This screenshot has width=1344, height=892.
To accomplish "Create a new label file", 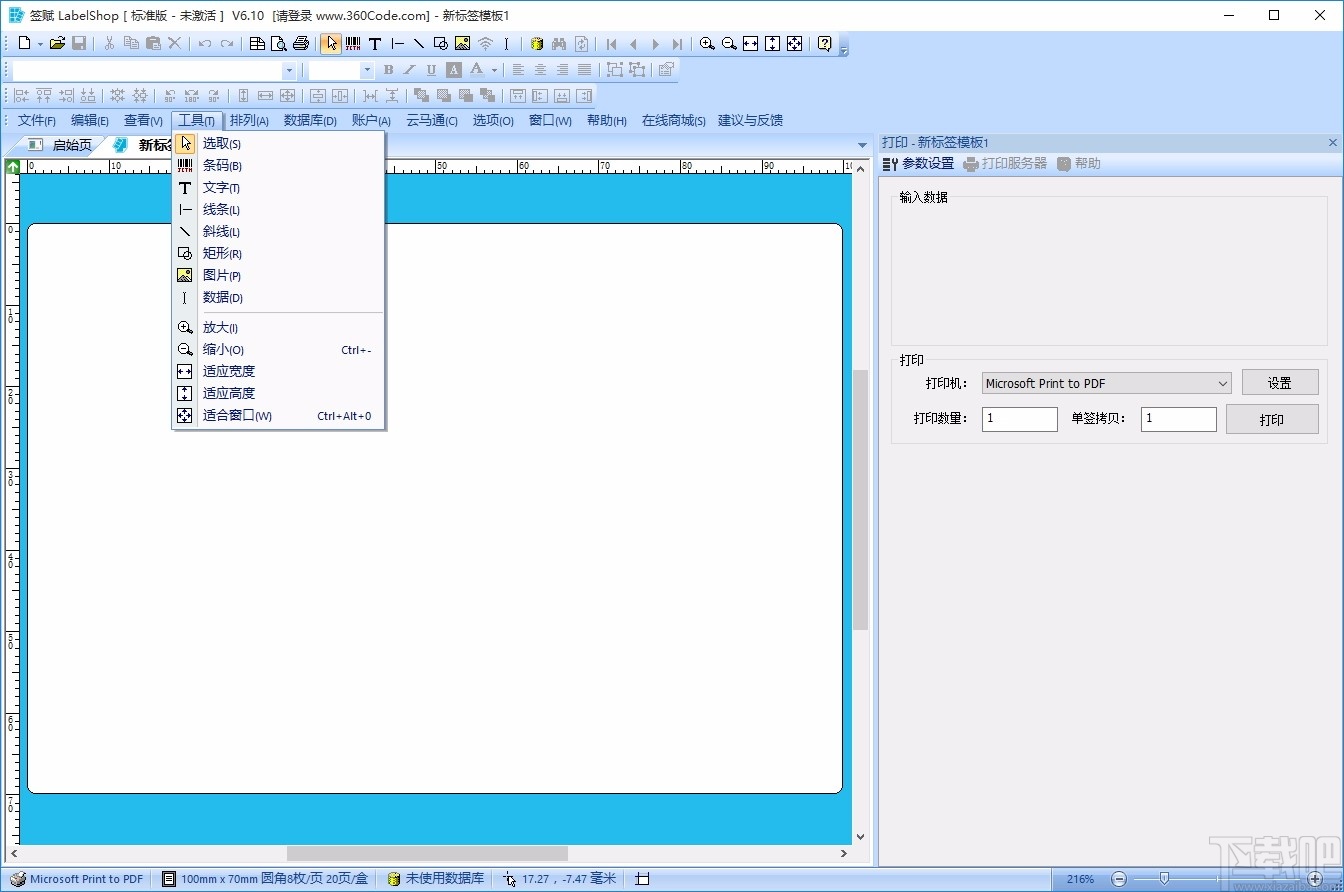I will [x=24, y=43].
